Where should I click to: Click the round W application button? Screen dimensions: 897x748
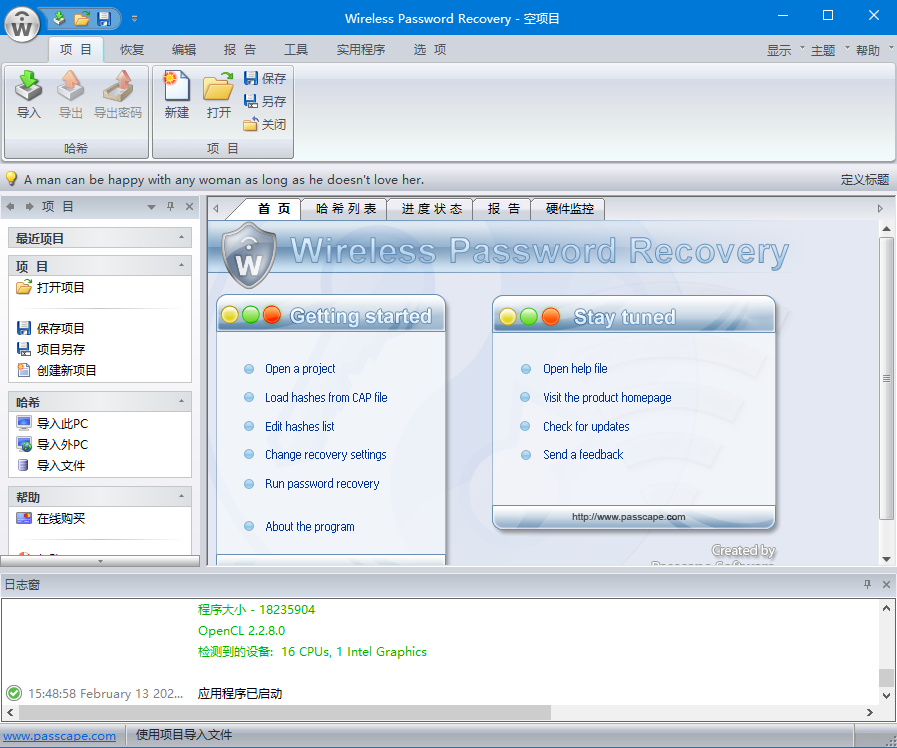tap(22, 25)
